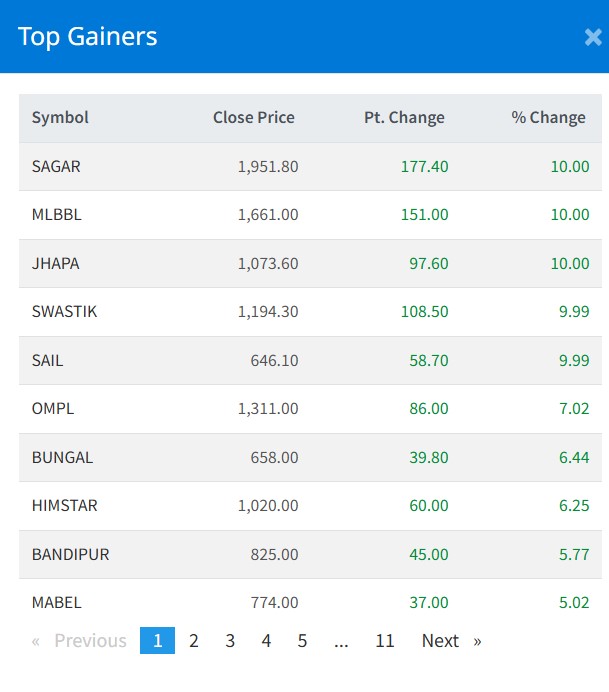Image resolution: width=609 pixels, height=692 pixels.
Task: Click the pagination ellipsis
Action: (341, 641)
